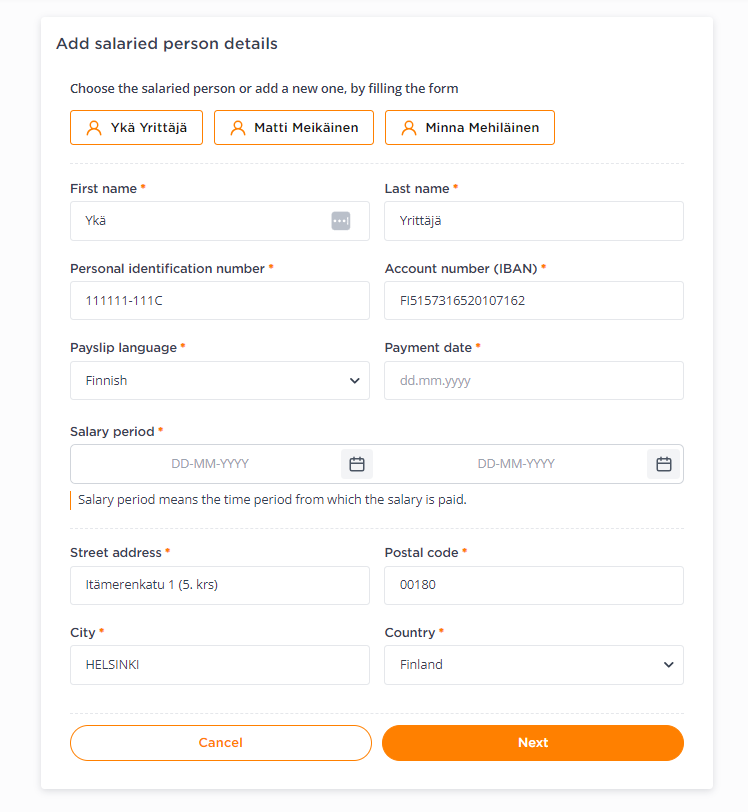Open the salary period end date calendar icon

coord(664,464)
